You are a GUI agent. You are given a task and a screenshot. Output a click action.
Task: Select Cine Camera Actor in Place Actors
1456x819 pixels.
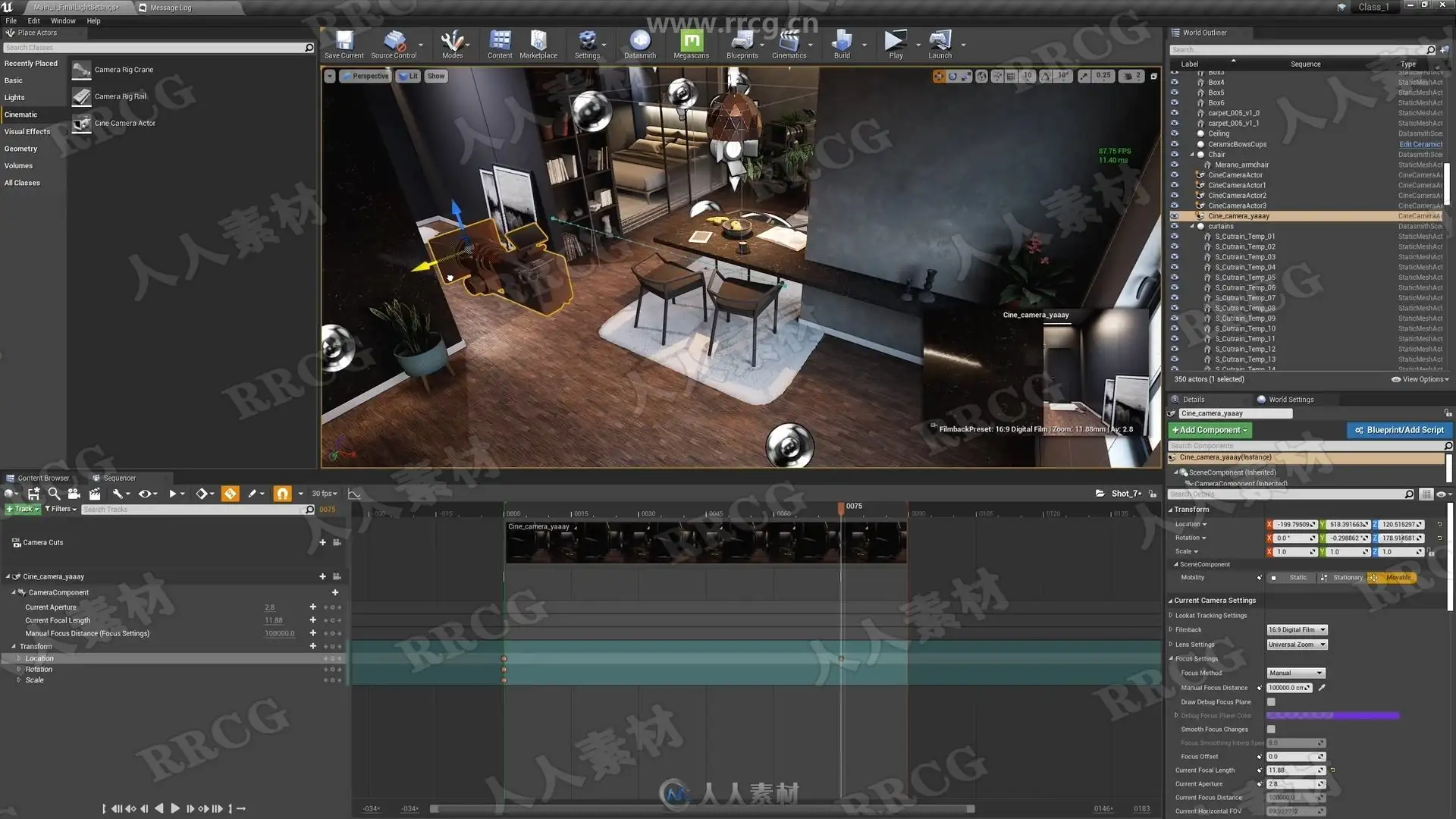(x=124, y=123)
